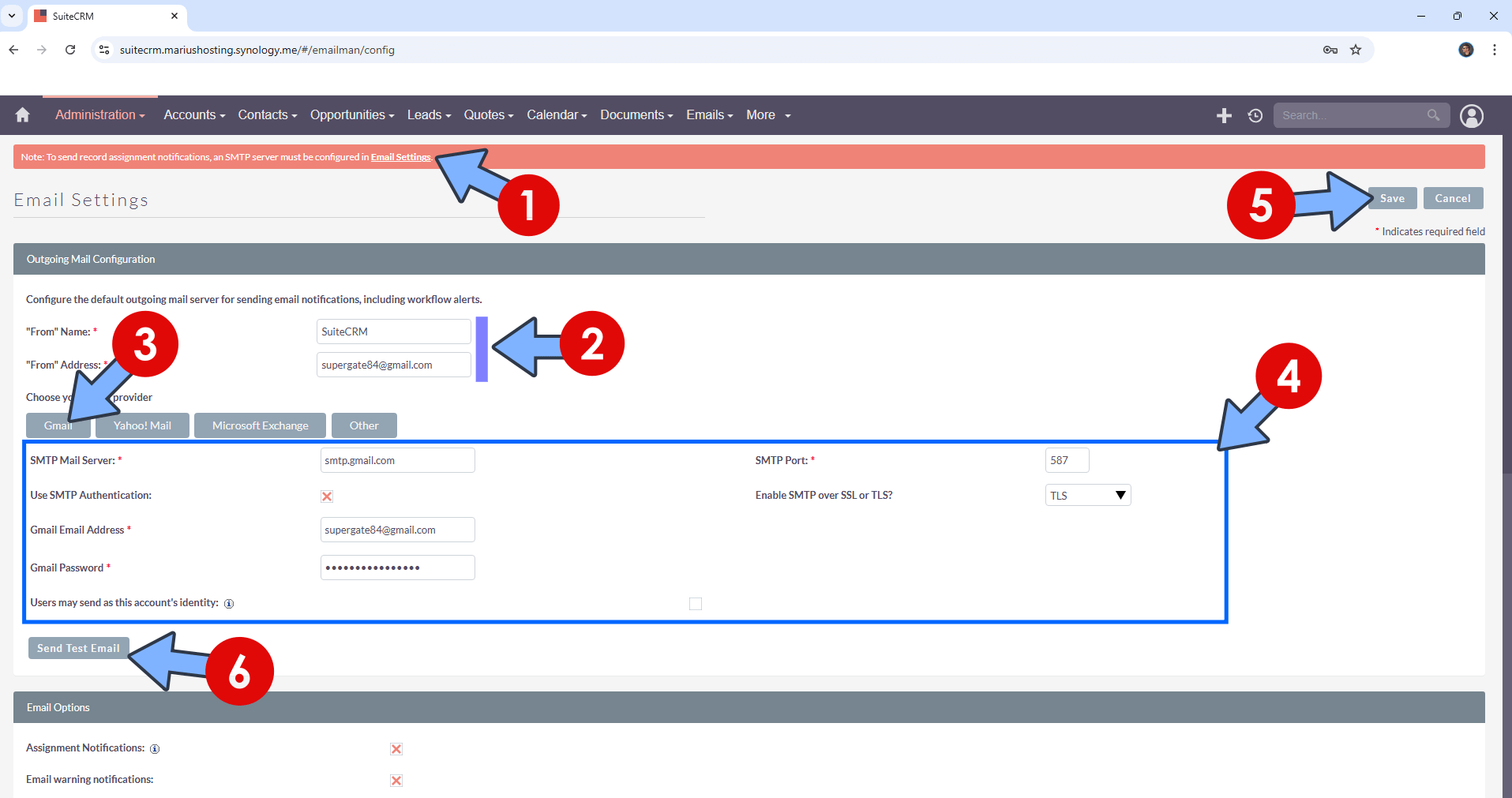The height and width of the screenshot is (798, 1512).
Task: Select the Gmail provider tab
Action: point(58,425)
